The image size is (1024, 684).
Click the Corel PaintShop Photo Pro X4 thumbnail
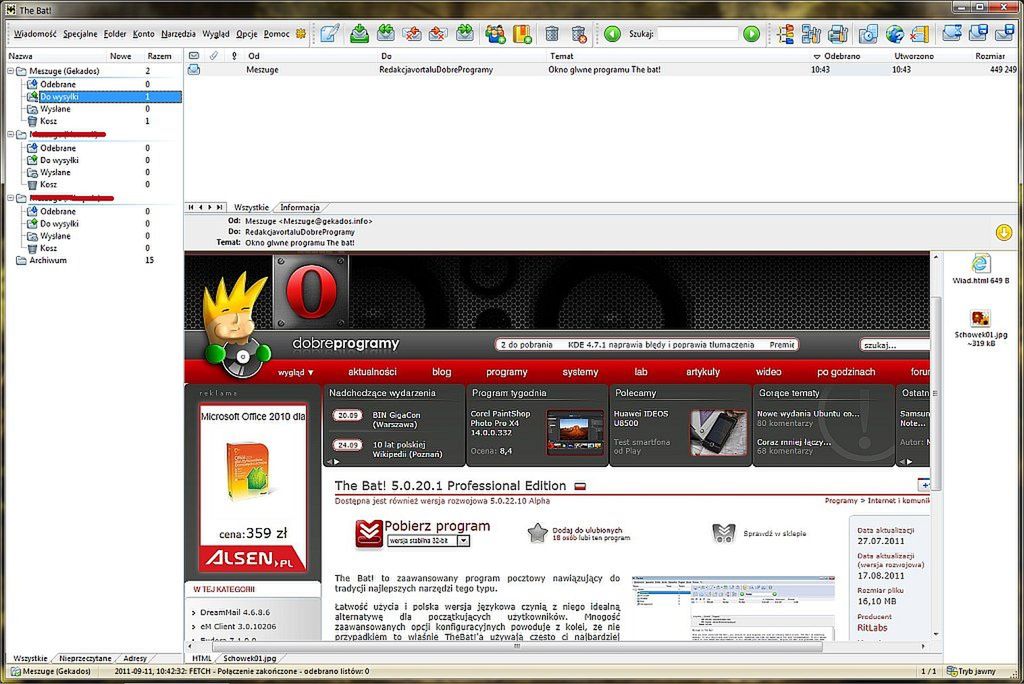tap(575, 432)
